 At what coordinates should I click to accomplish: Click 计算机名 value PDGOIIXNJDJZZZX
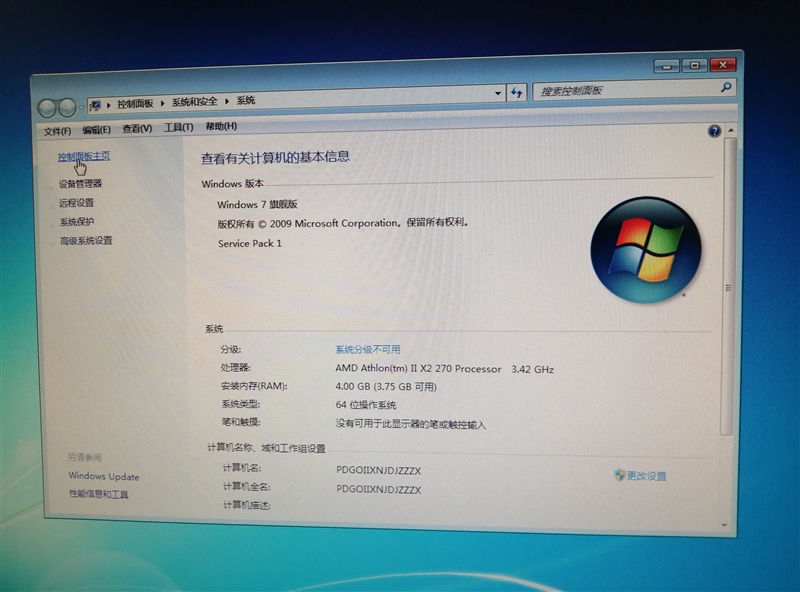pos(379,471)
